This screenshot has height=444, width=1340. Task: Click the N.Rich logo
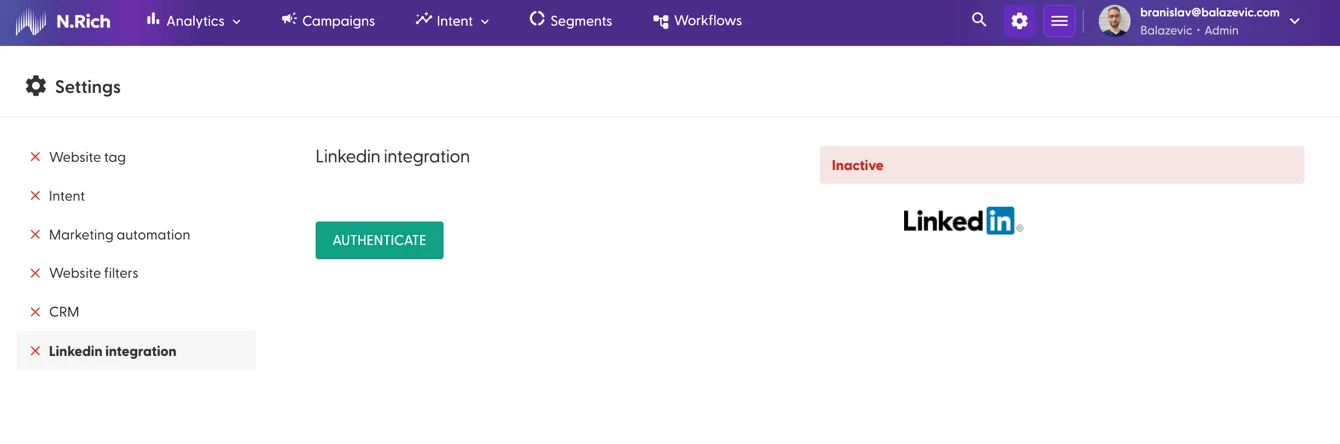(63, 21)
